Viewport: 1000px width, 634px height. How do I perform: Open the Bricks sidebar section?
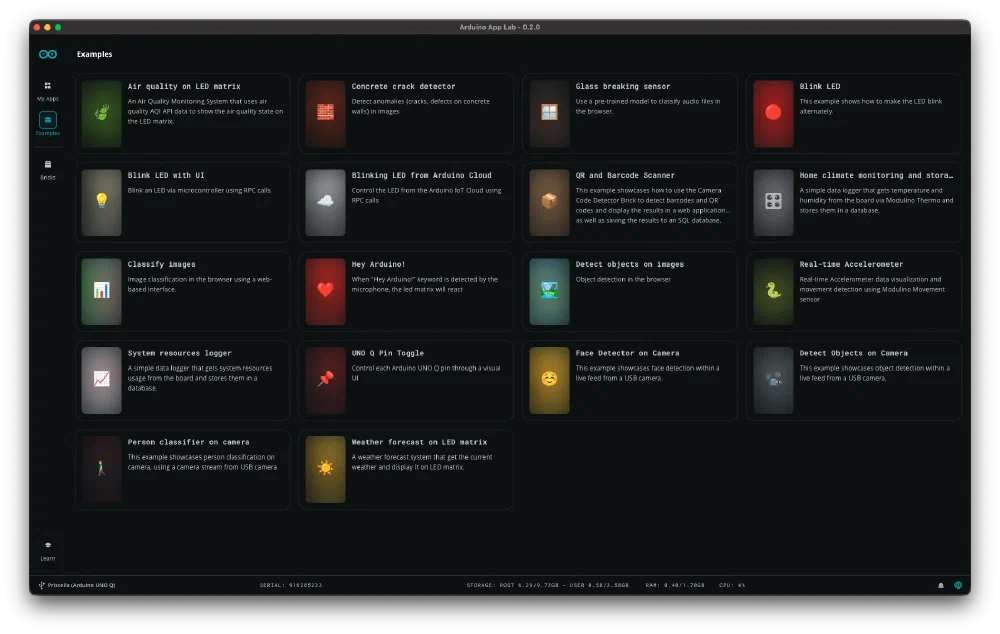48,170
